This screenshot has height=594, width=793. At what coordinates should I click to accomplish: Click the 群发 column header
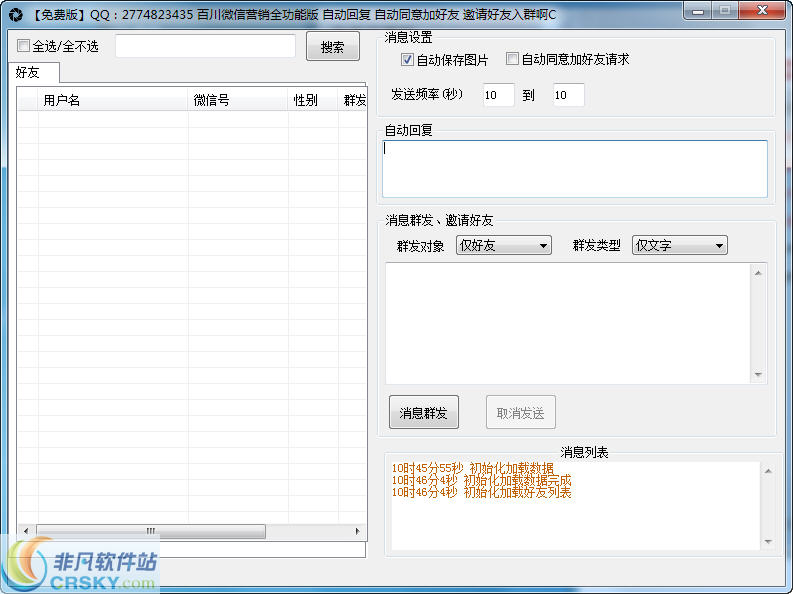click(x=353, y=100)
